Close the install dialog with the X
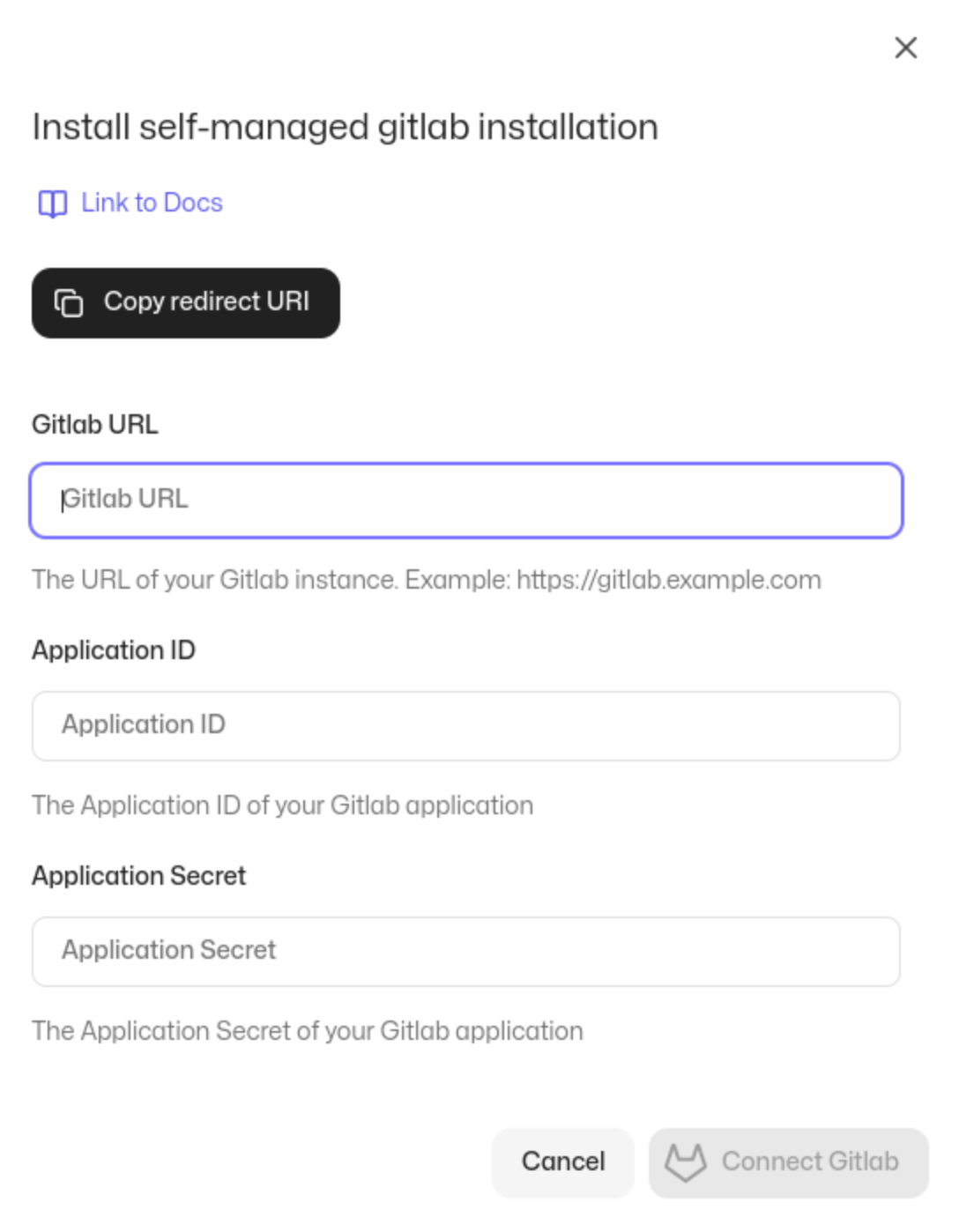 [905, 48]
